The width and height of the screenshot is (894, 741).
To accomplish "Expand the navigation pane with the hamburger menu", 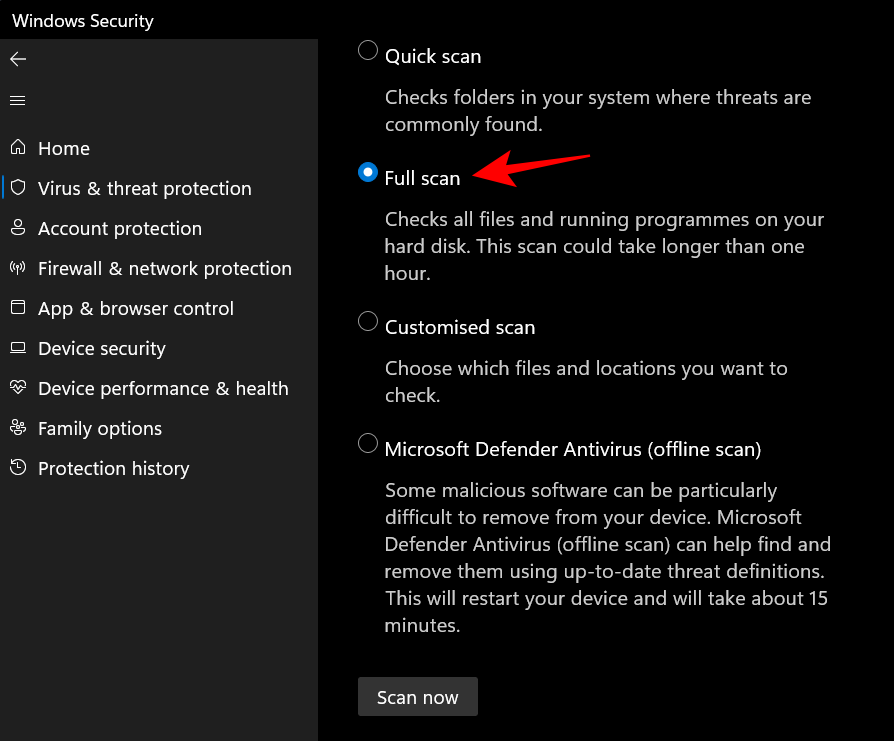I will coord(18,100).
